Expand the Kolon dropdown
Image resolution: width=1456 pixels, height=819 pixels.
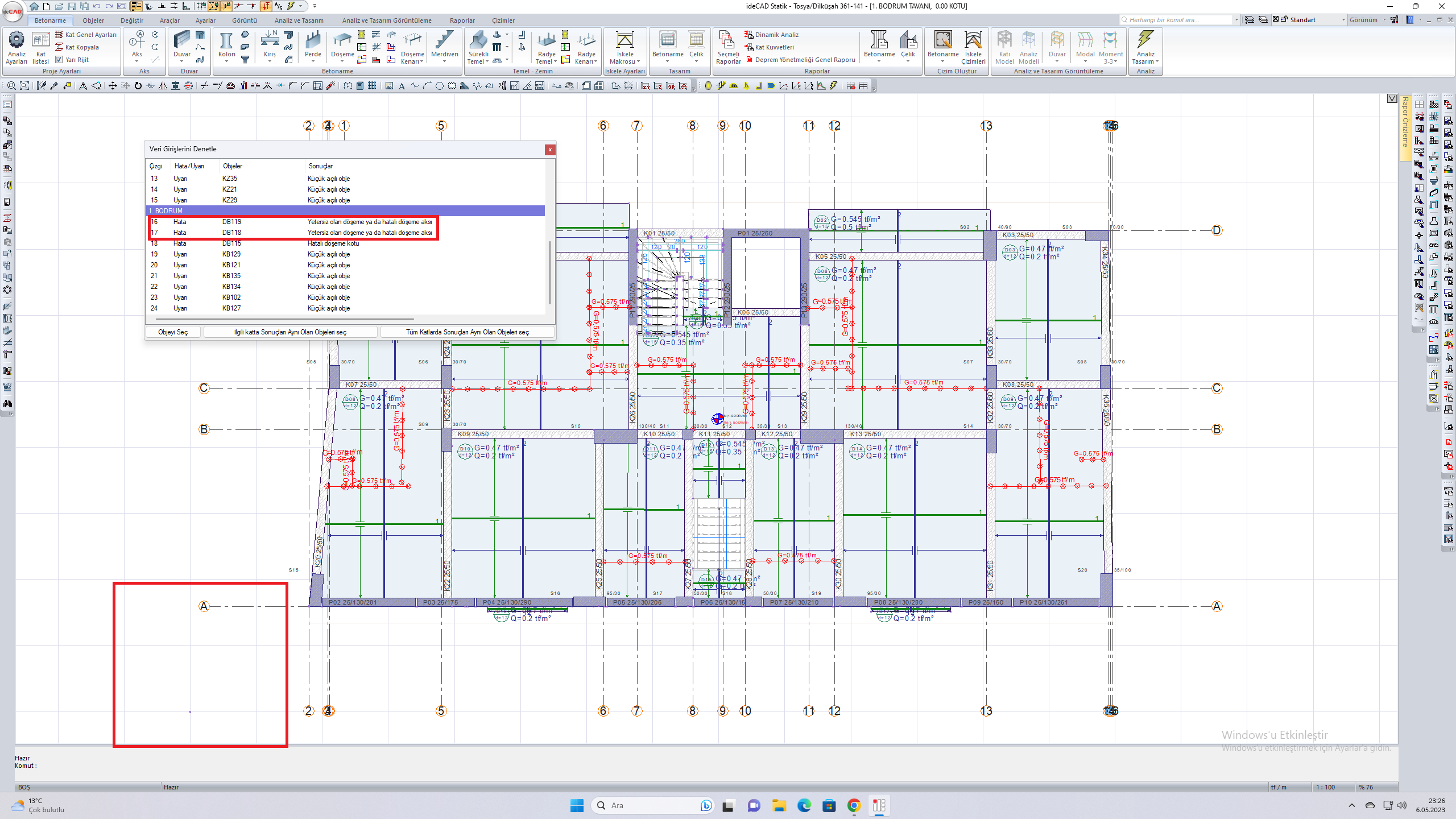click(x=226, y=61)
